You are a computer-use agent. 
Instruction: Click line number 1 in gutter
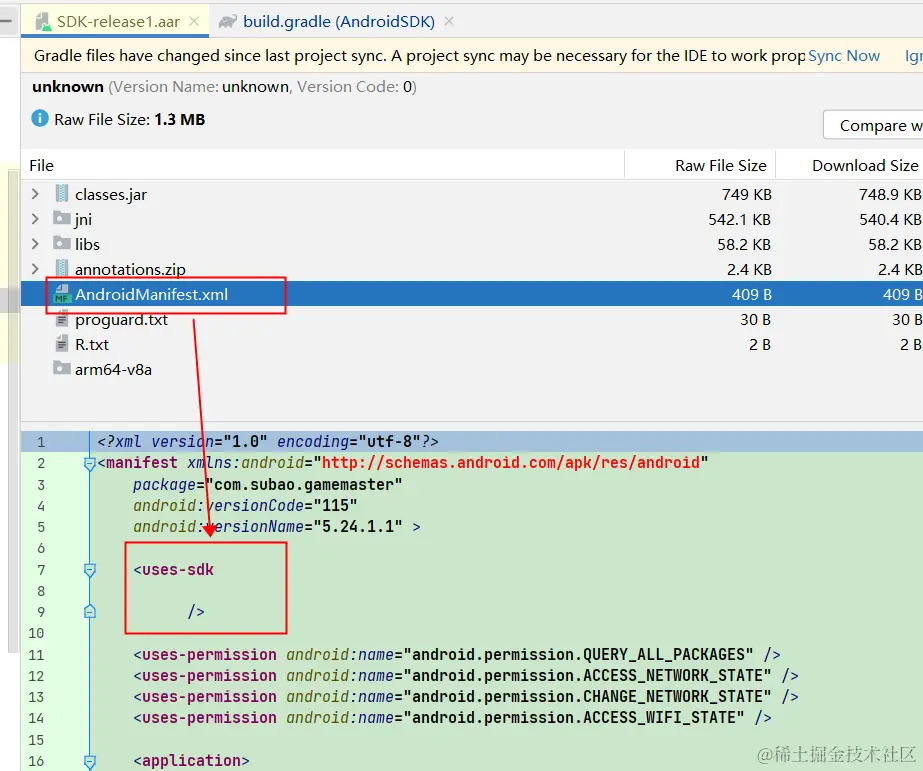point(41,442)
